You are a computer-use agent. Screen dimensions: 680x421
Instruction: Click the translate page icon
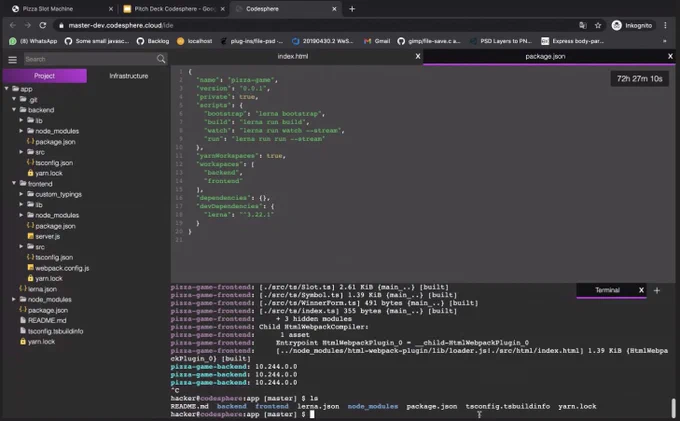pyautogui.click(x=583, y=26)
